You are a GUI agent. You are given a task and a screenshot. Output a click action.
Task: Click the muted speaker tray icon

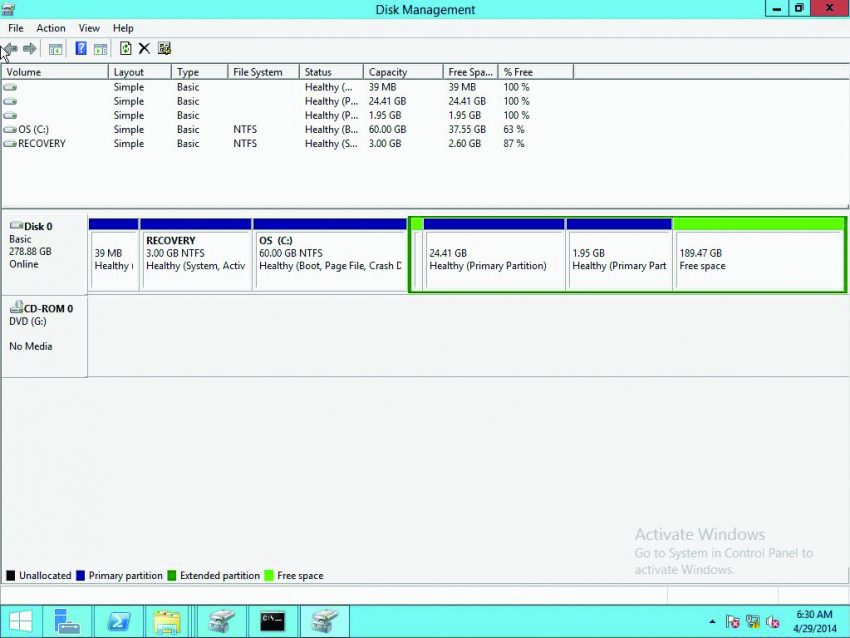point(771,621)
